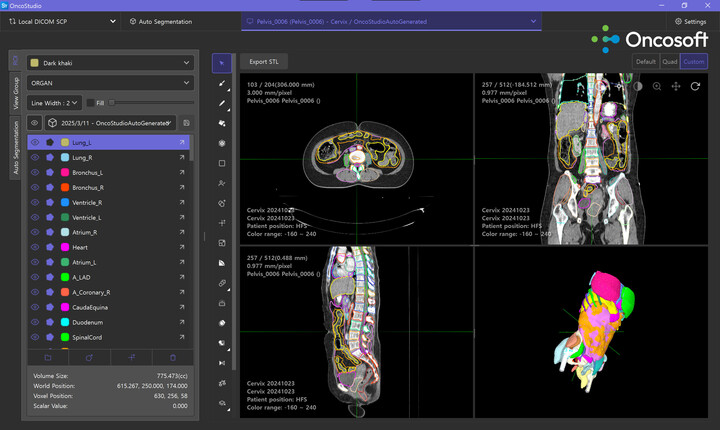Image resolution: width=720 pixels, height=430 pixels.
Task: Open the Line Width dropdown
Action: point(54,102)
